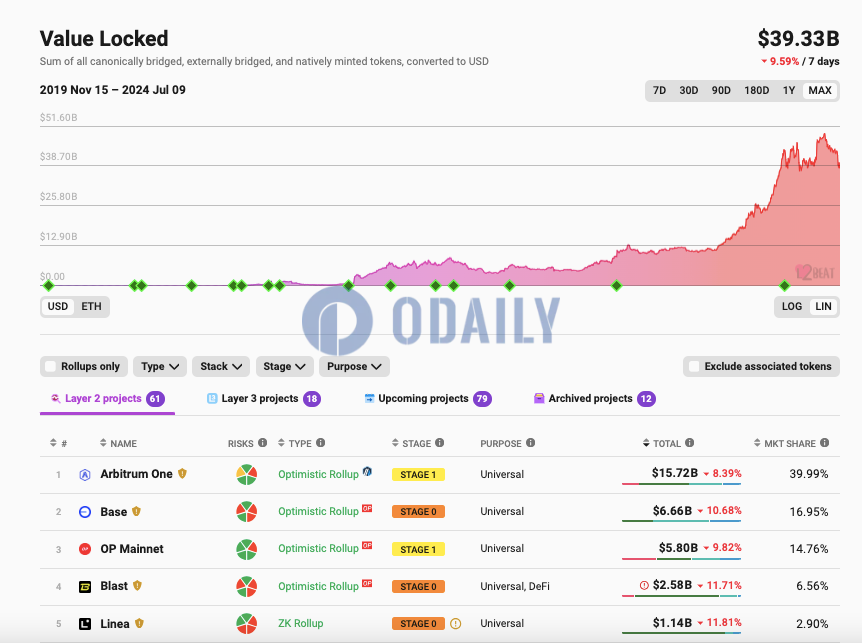Viewport: 862px width, 643px height.
Task: Select the 30D time range
Action: point(689,91)
